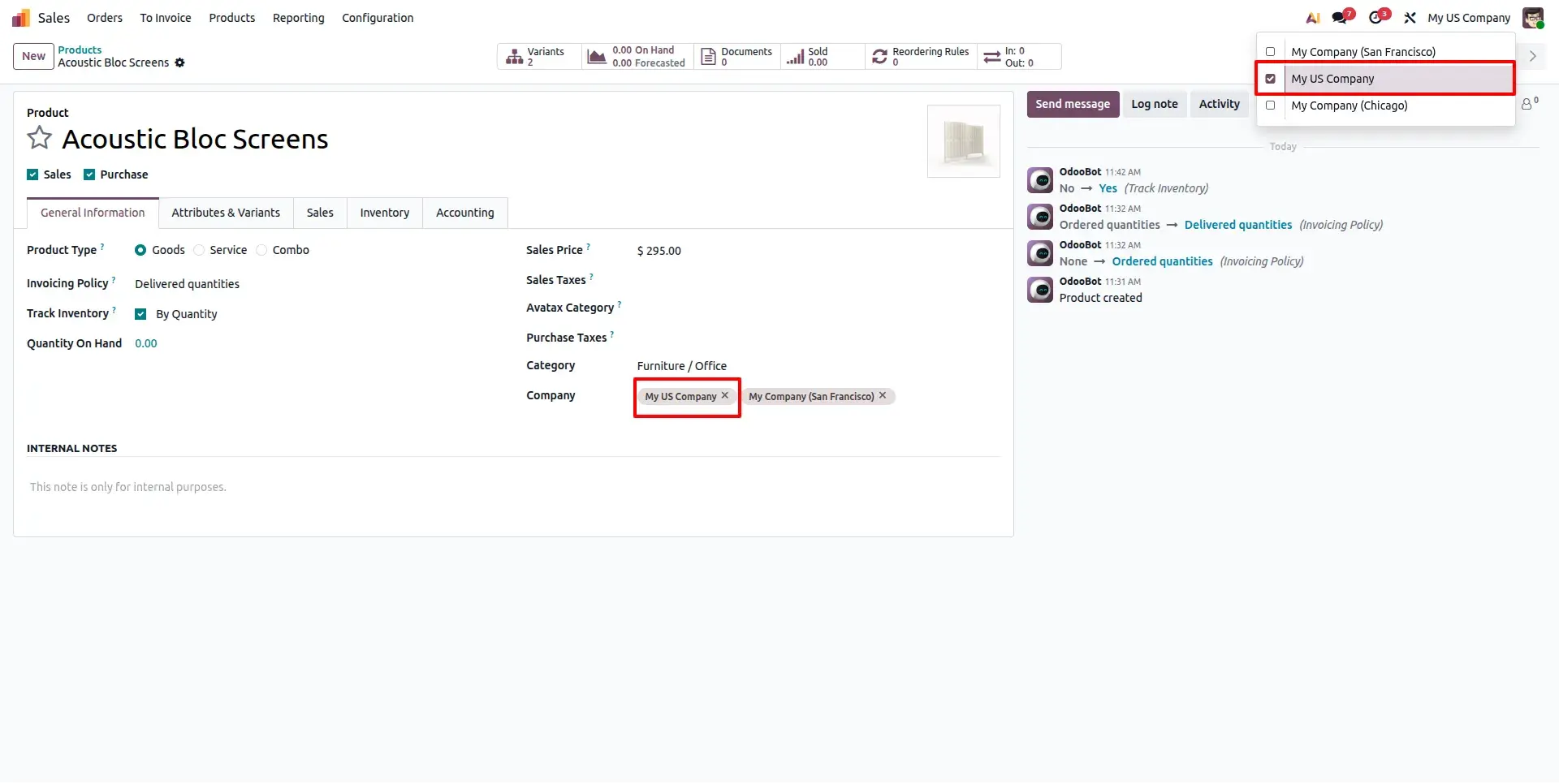Open the Sales app home icon
1559x784 pixels.
pyautogui.click(x=21, y=18)
